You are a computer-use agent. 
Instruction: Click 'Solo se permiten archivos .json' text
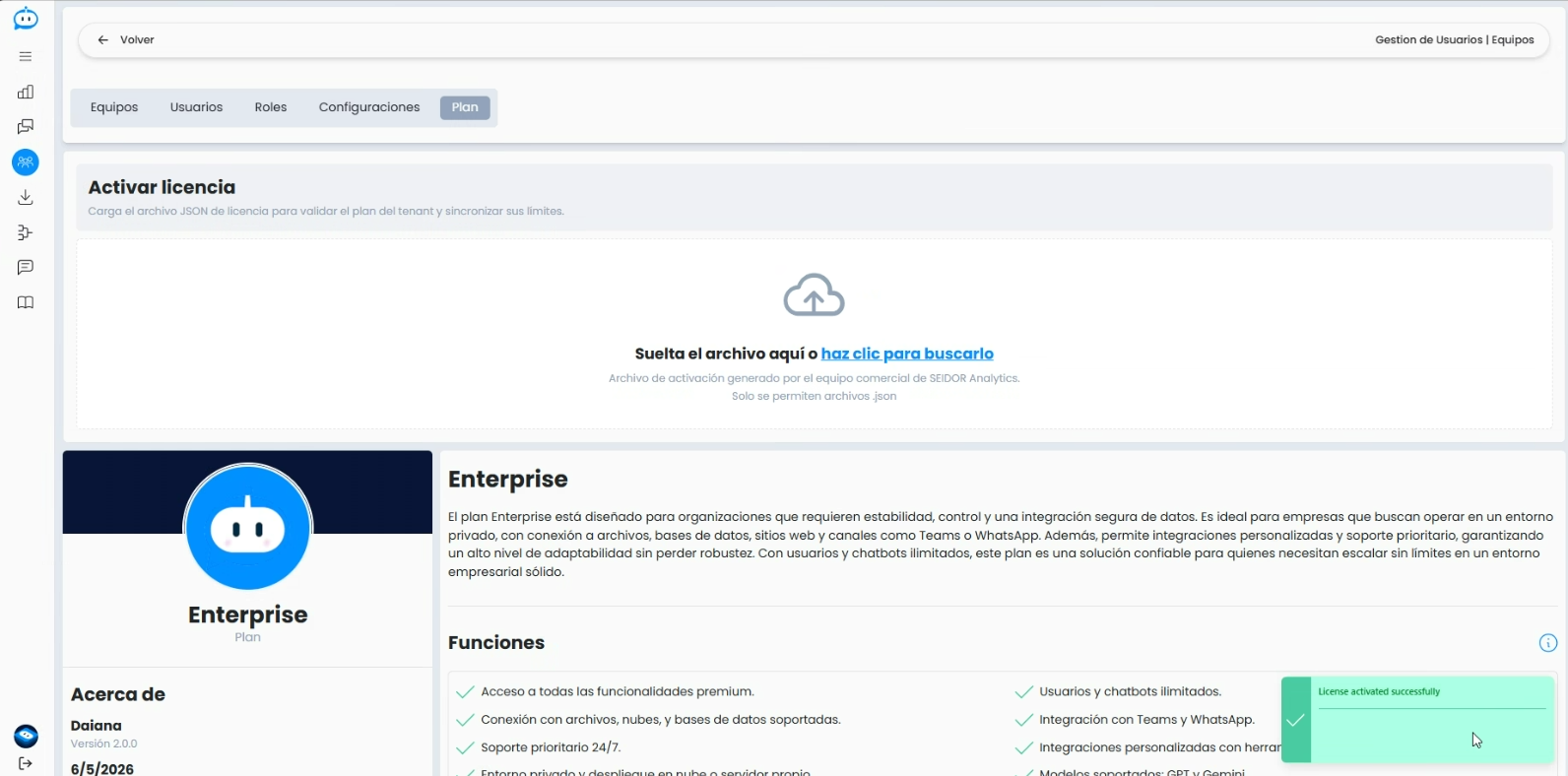point(815,397)
